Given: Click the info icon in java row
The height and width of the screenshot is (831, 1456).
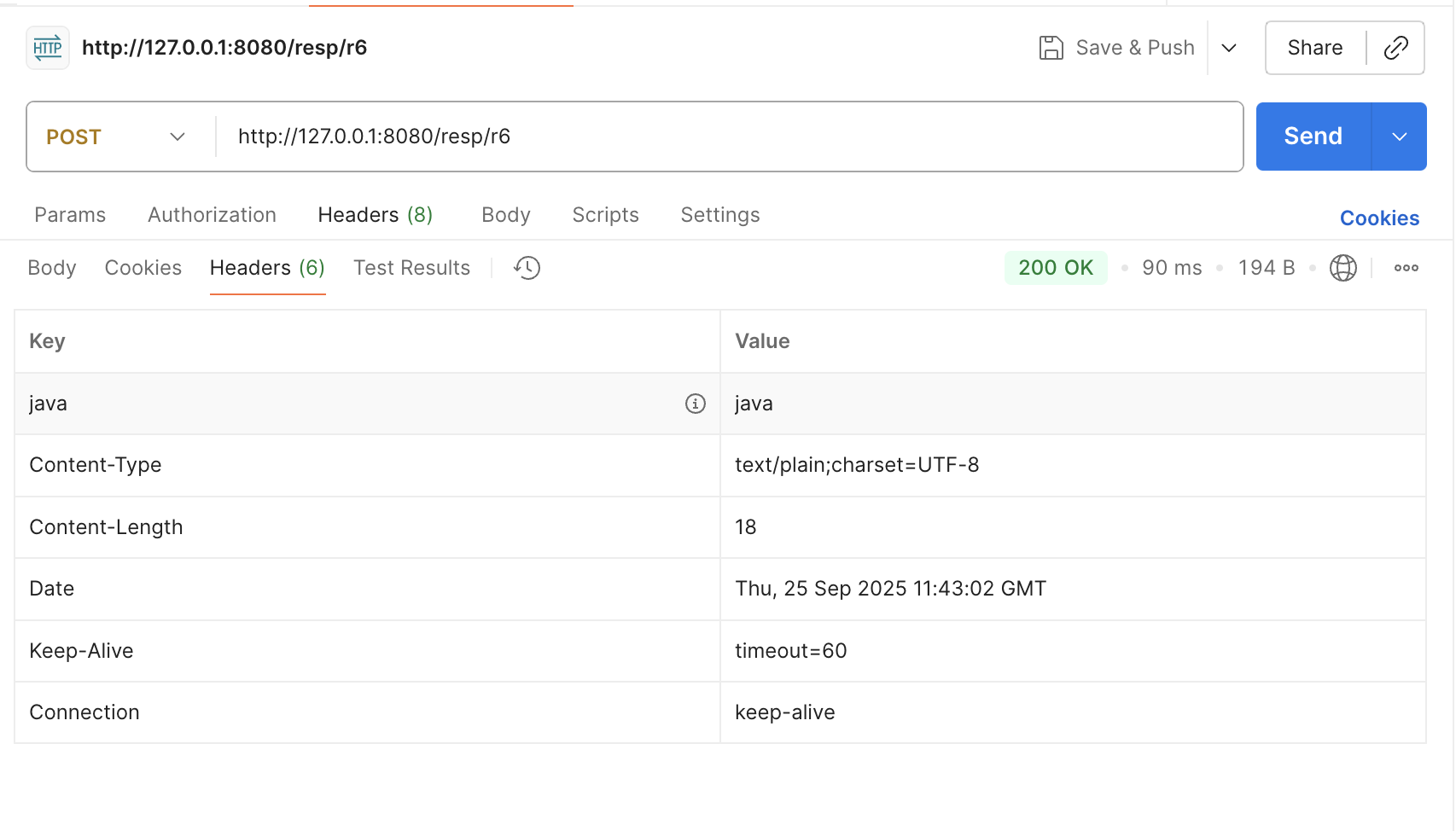Looking at the screenshot, I should pyautogui.click(x=696, y=404).
